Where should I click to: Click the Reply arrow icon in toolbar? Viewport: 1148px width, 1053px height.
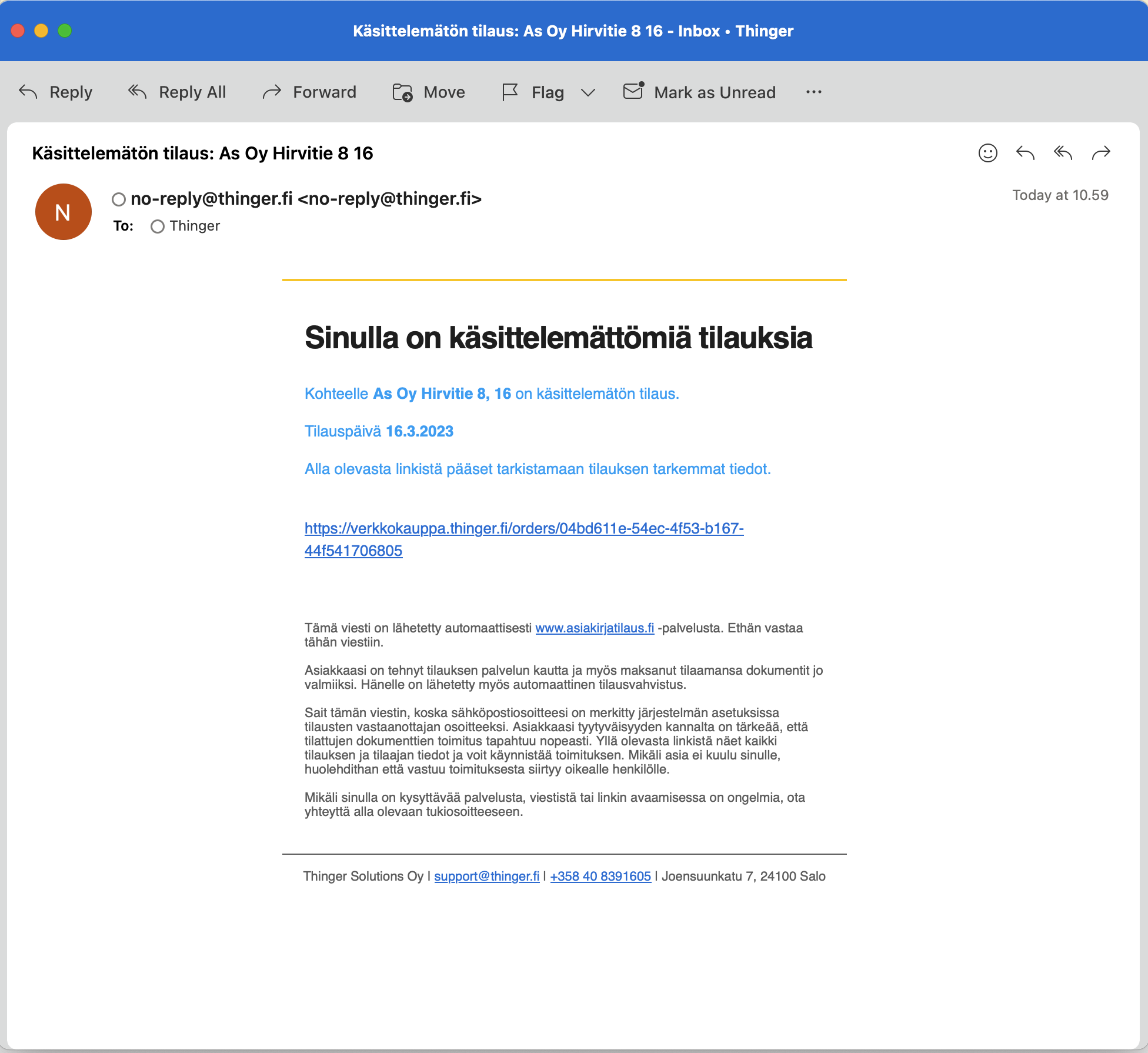point(28,92)
